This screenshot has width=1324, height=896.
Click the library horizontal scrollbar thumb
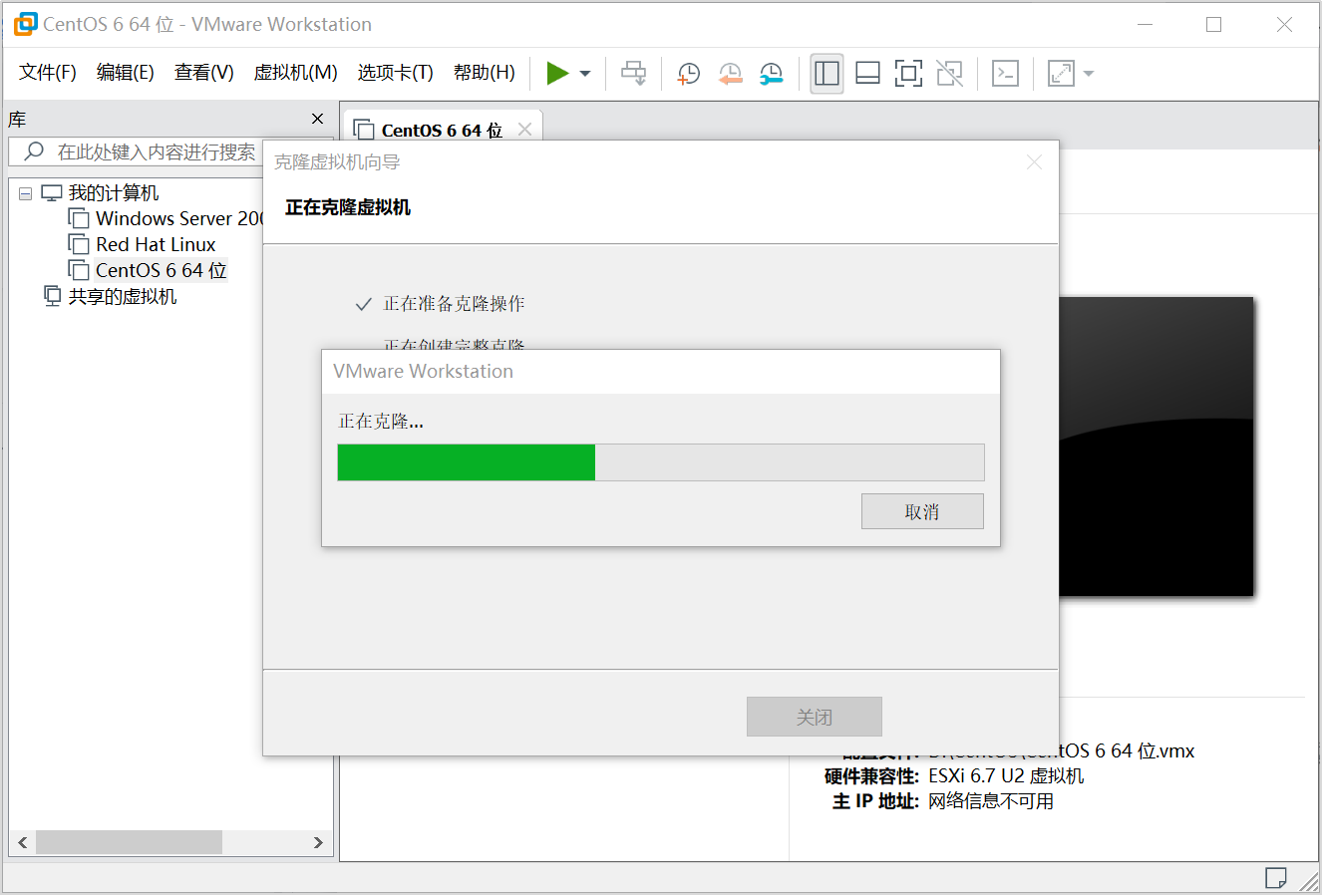[x=129, y=842]
